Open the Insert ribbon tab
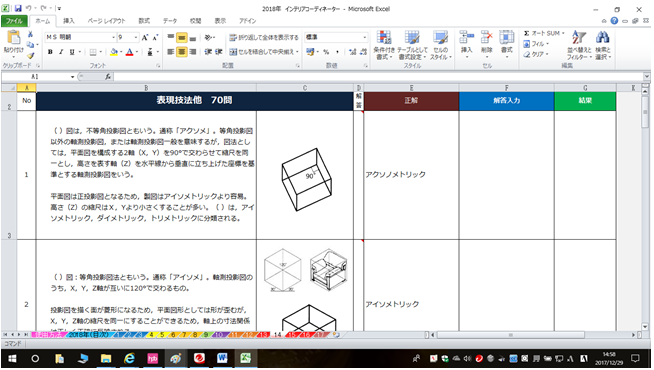 [69, 21]
